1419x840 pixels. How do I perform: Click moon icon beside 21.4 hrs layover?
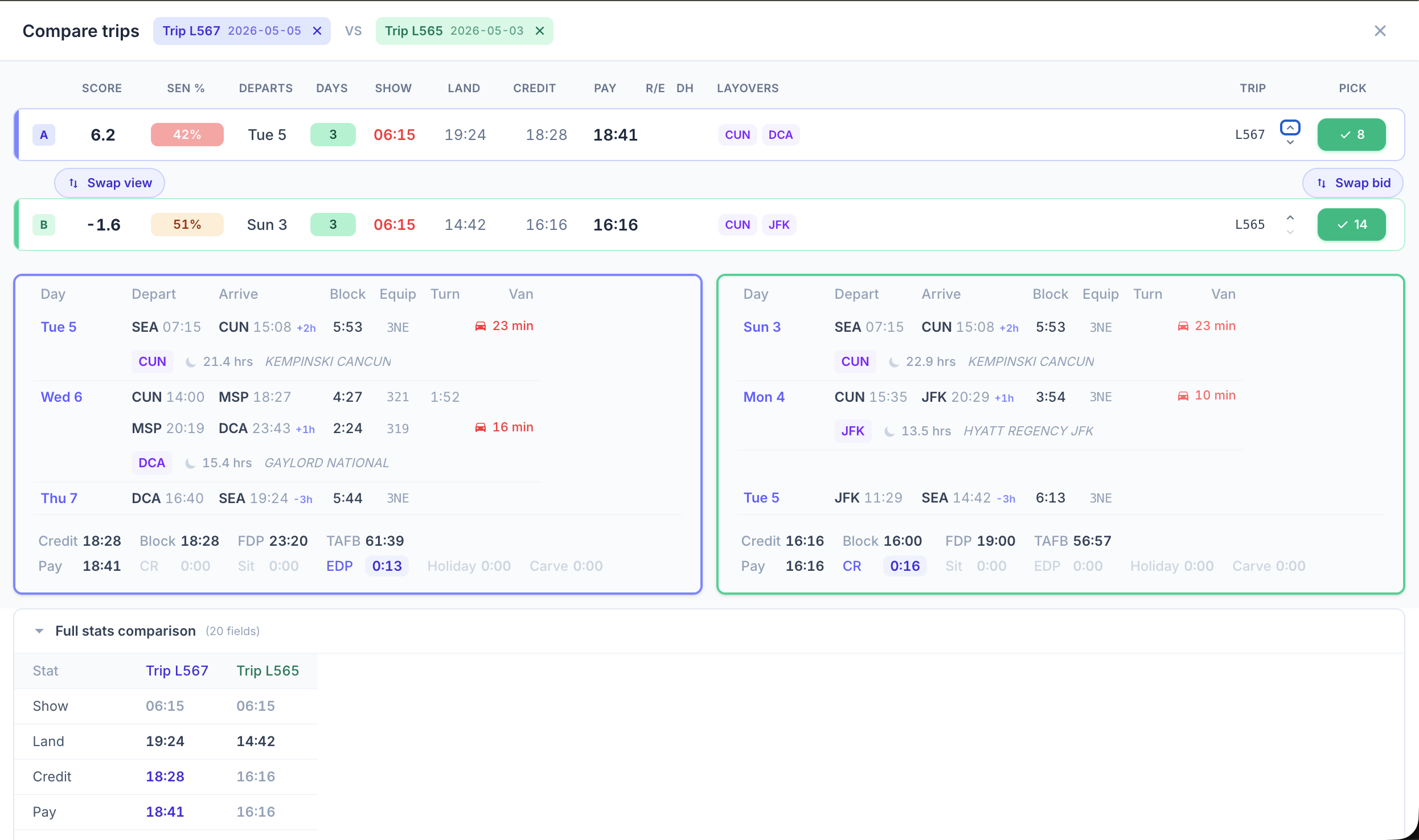pyautogui.click(x=191, y=362)
